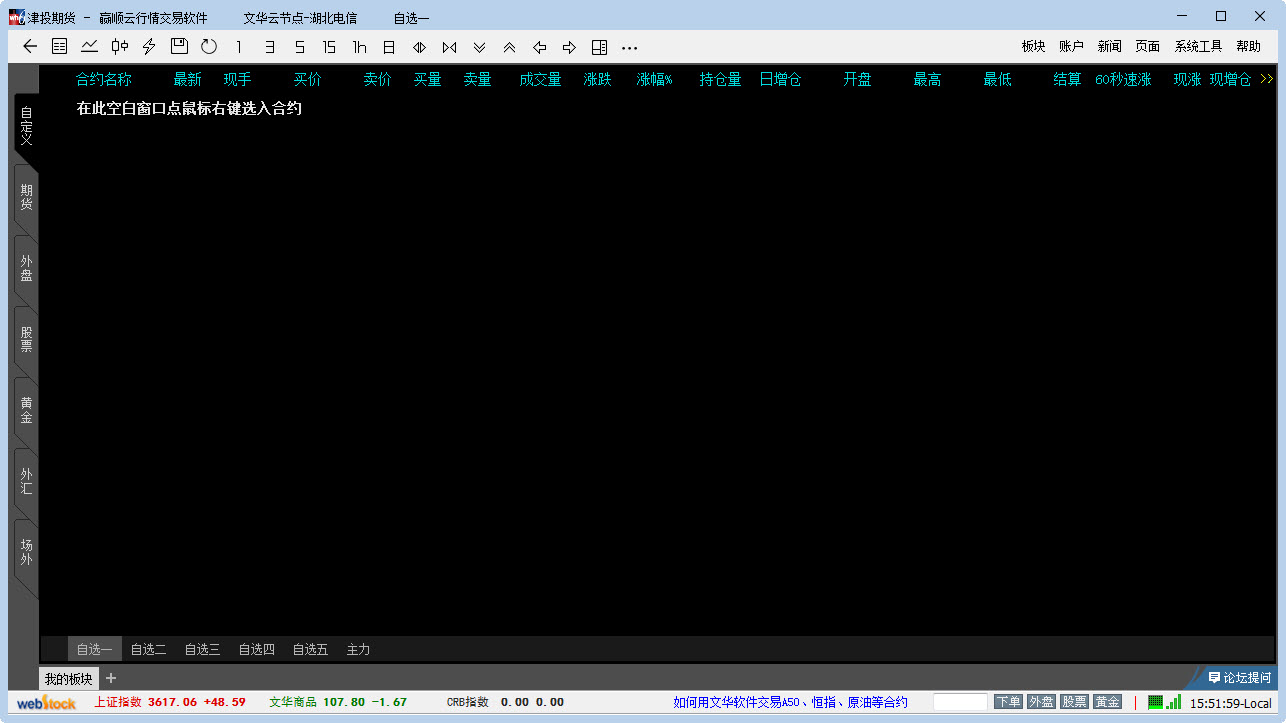
Task: Click the compress horizontally chart icon
Action: [x=449, y=46]
